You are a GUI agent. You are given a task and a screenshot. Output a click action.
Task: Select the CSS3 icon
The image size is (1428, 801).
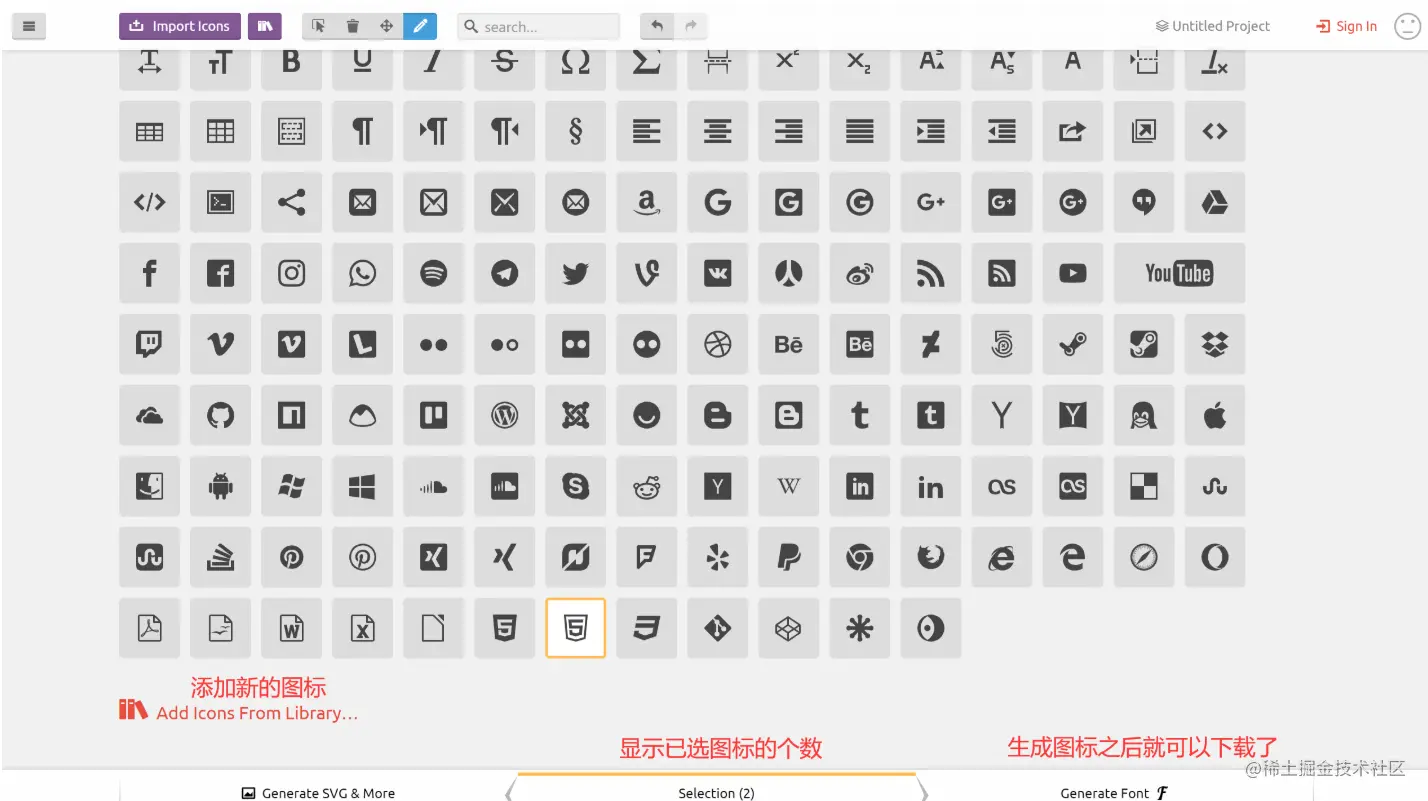647,628
